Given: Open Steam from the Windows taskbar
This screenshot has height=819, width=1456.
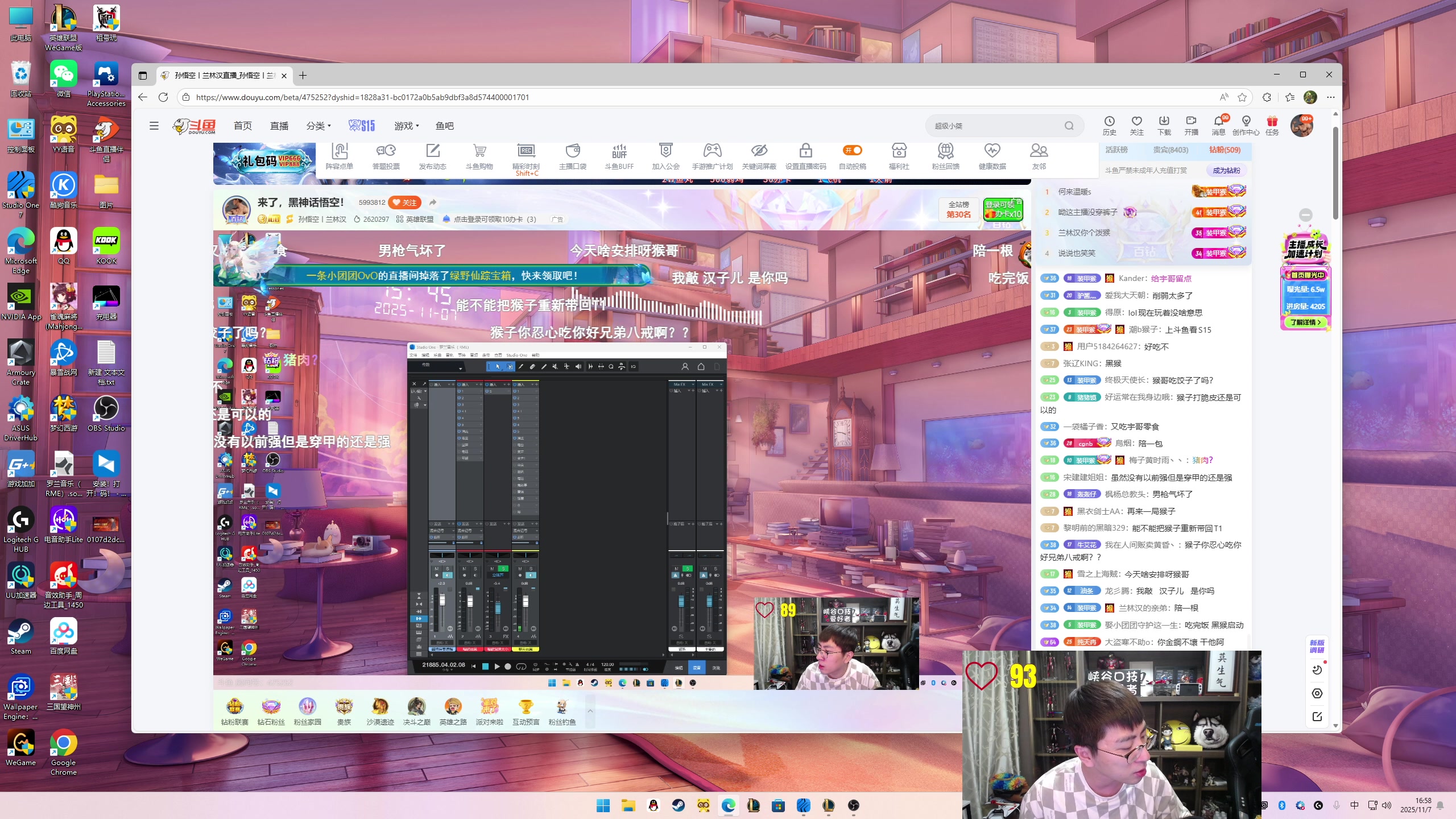Looking at the screenshot, I should click(x=678, y=805).
